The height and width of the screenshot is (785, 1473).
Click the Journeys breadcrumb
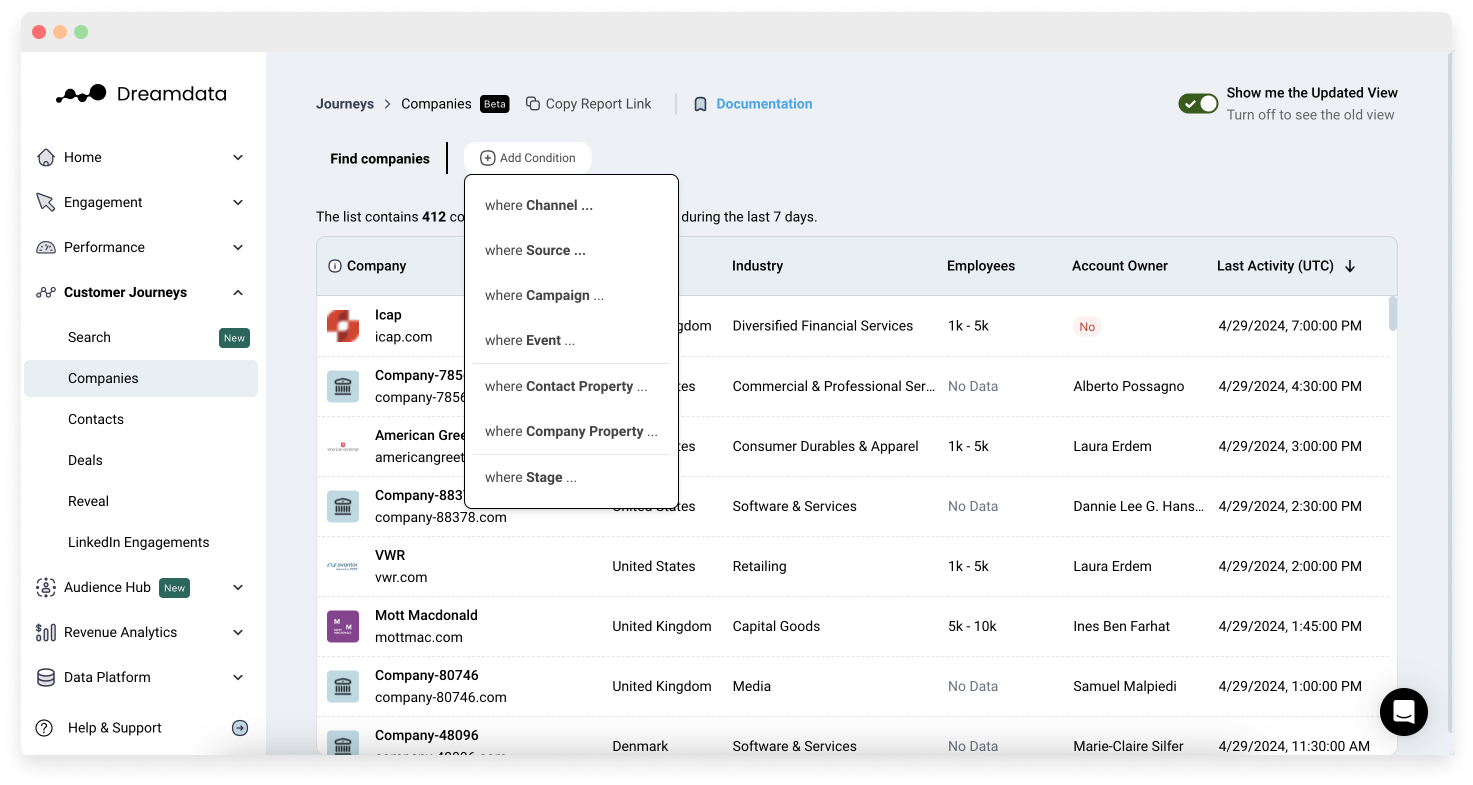345,104
